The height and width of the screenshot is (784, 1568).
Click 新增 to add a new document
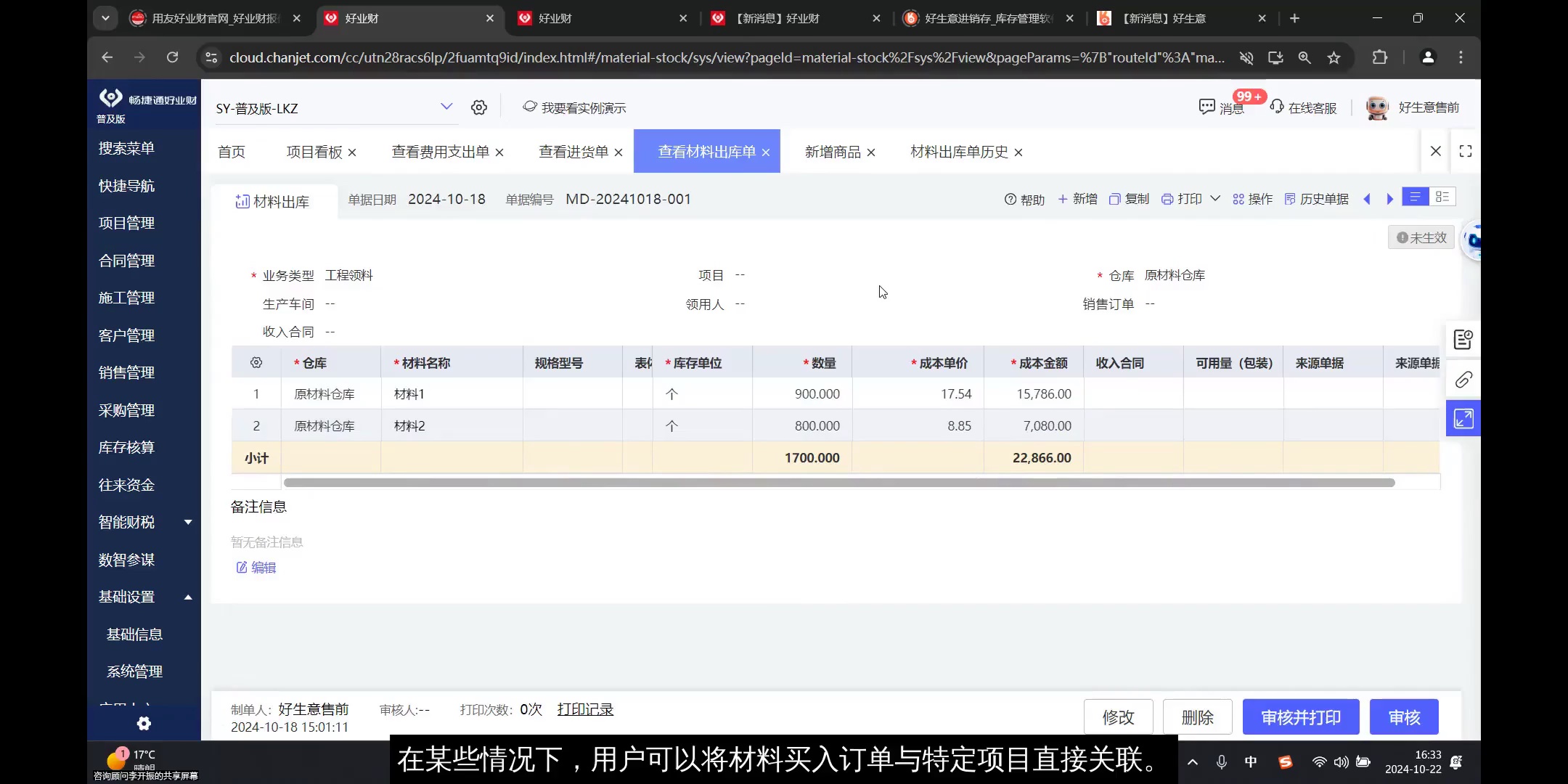tap(1077, 199)
